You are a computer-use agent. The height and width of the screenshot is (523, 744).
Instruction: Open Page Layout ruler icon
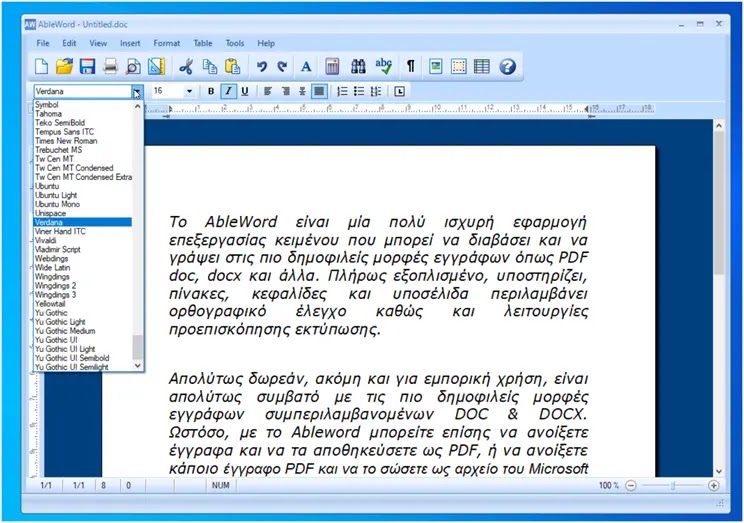pyautogui.click(x=156, y=66)
